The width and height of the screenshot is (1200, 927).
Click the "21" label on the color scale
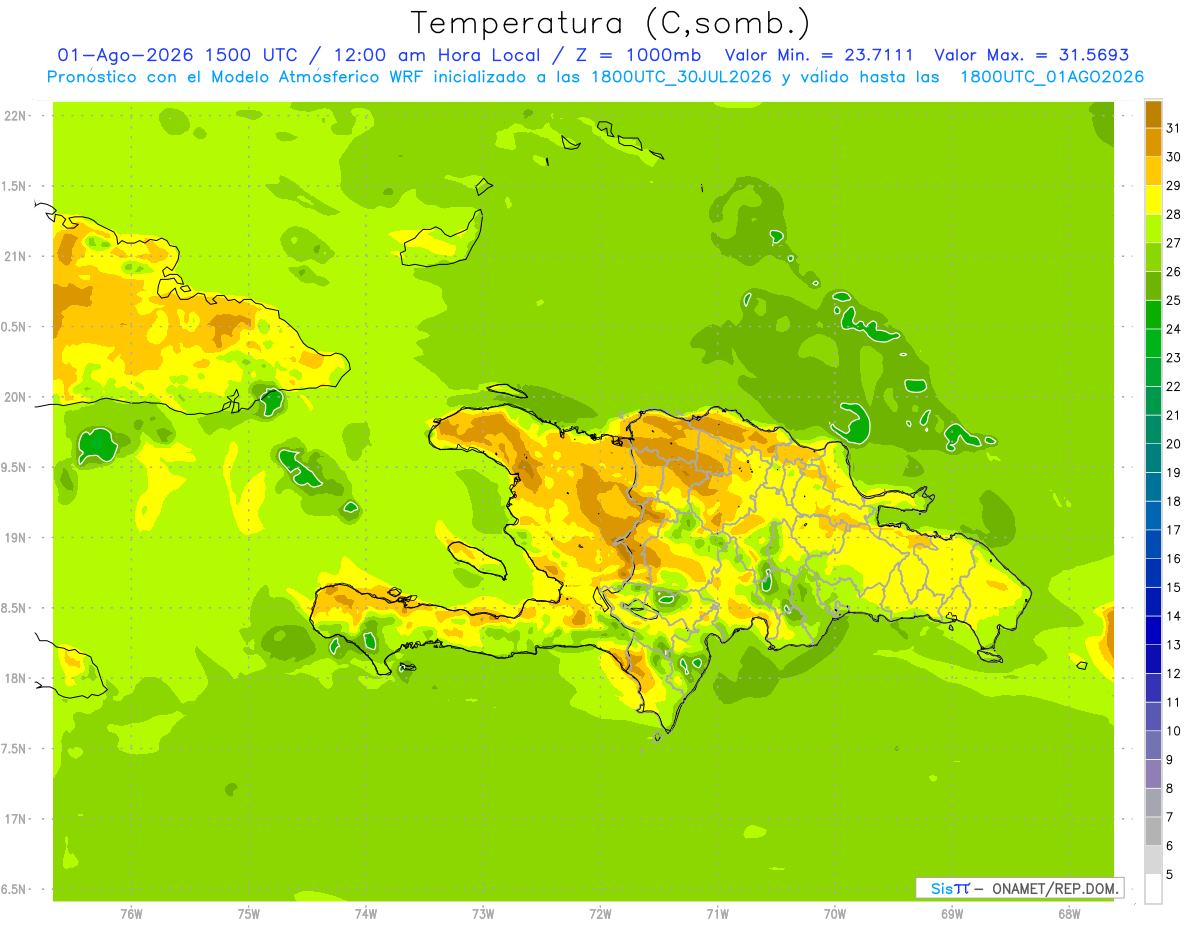(1173, 415)
